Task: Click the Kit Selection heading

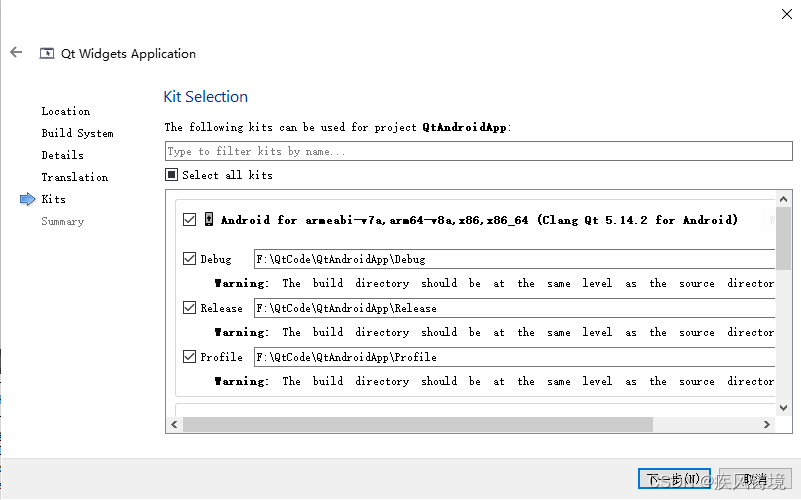Action: point(205,97)
